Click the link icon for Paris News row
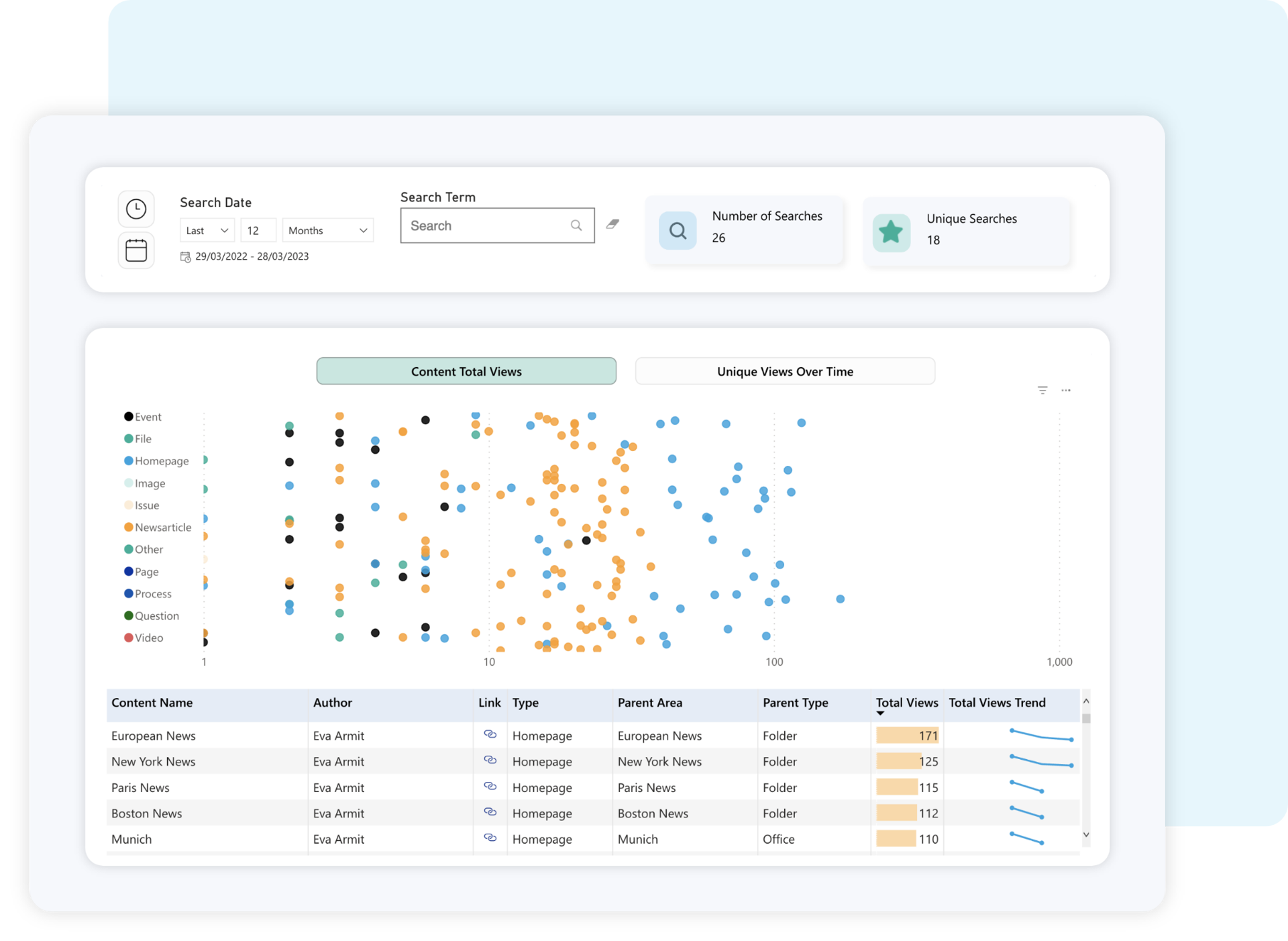This screenshot has width=1288, height=941. 490,787
